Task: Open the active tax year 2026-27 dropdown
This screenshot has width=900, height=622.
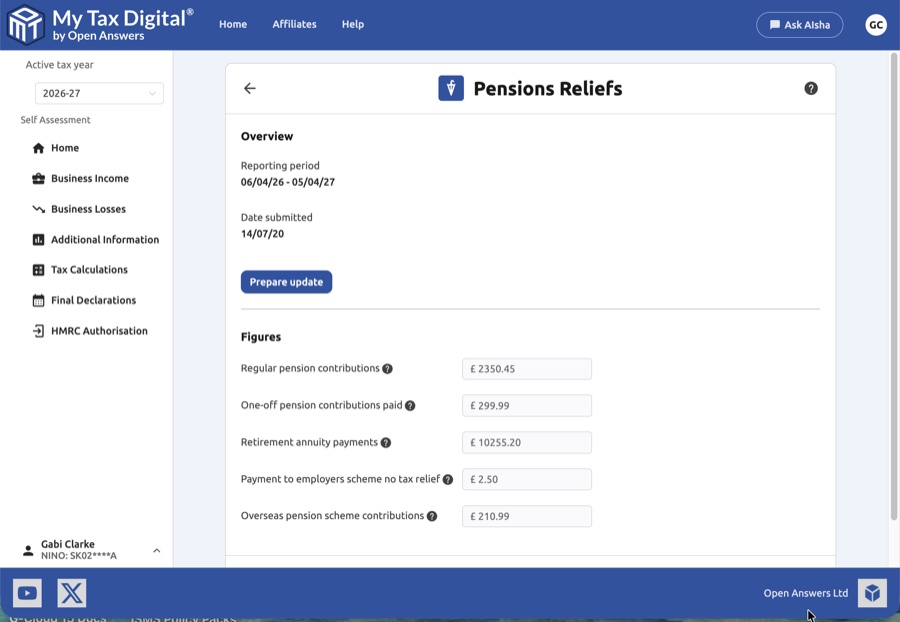Action: 99,93
